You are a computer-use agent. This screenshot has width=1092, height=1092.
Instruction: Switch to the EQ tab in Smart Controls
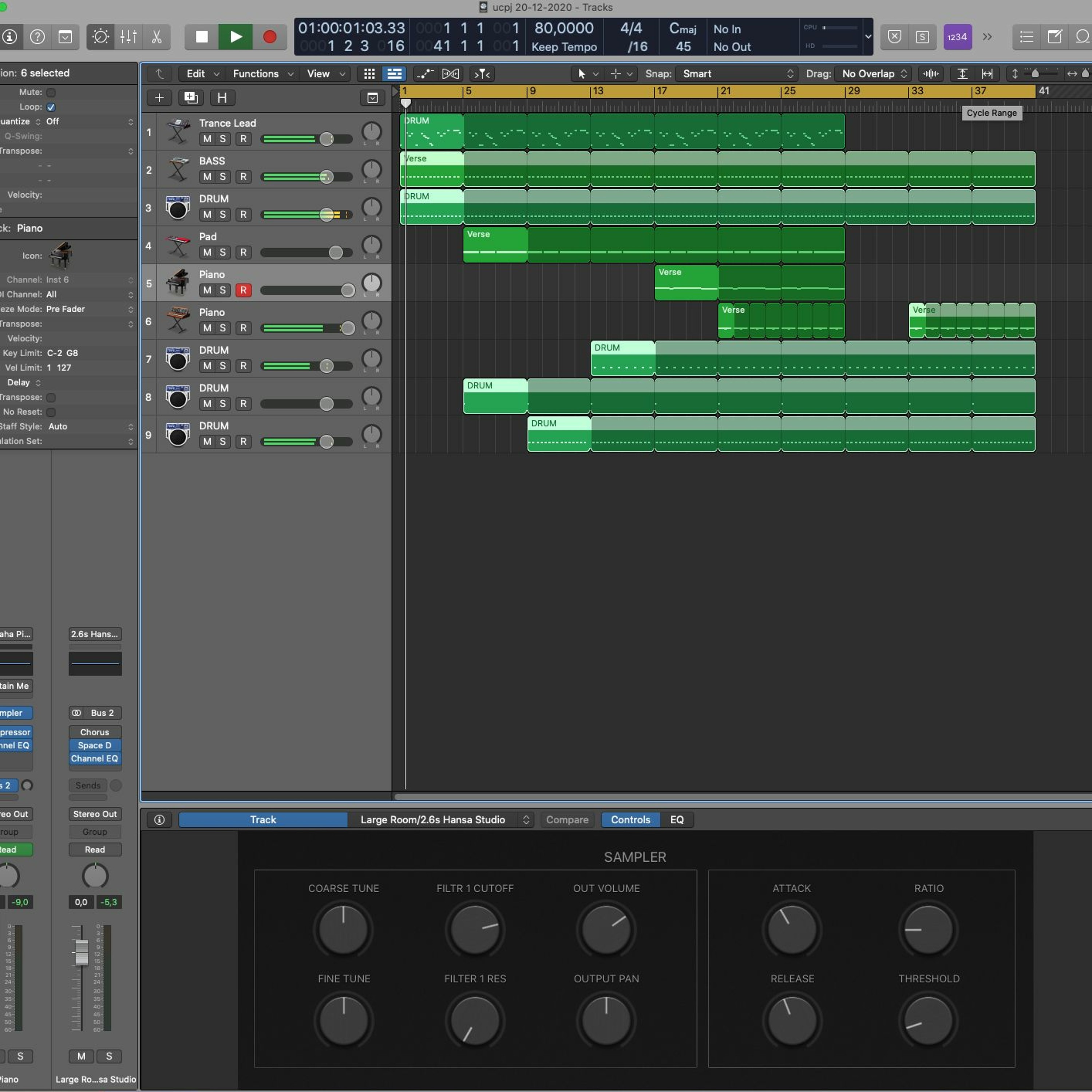pos(677,820)
